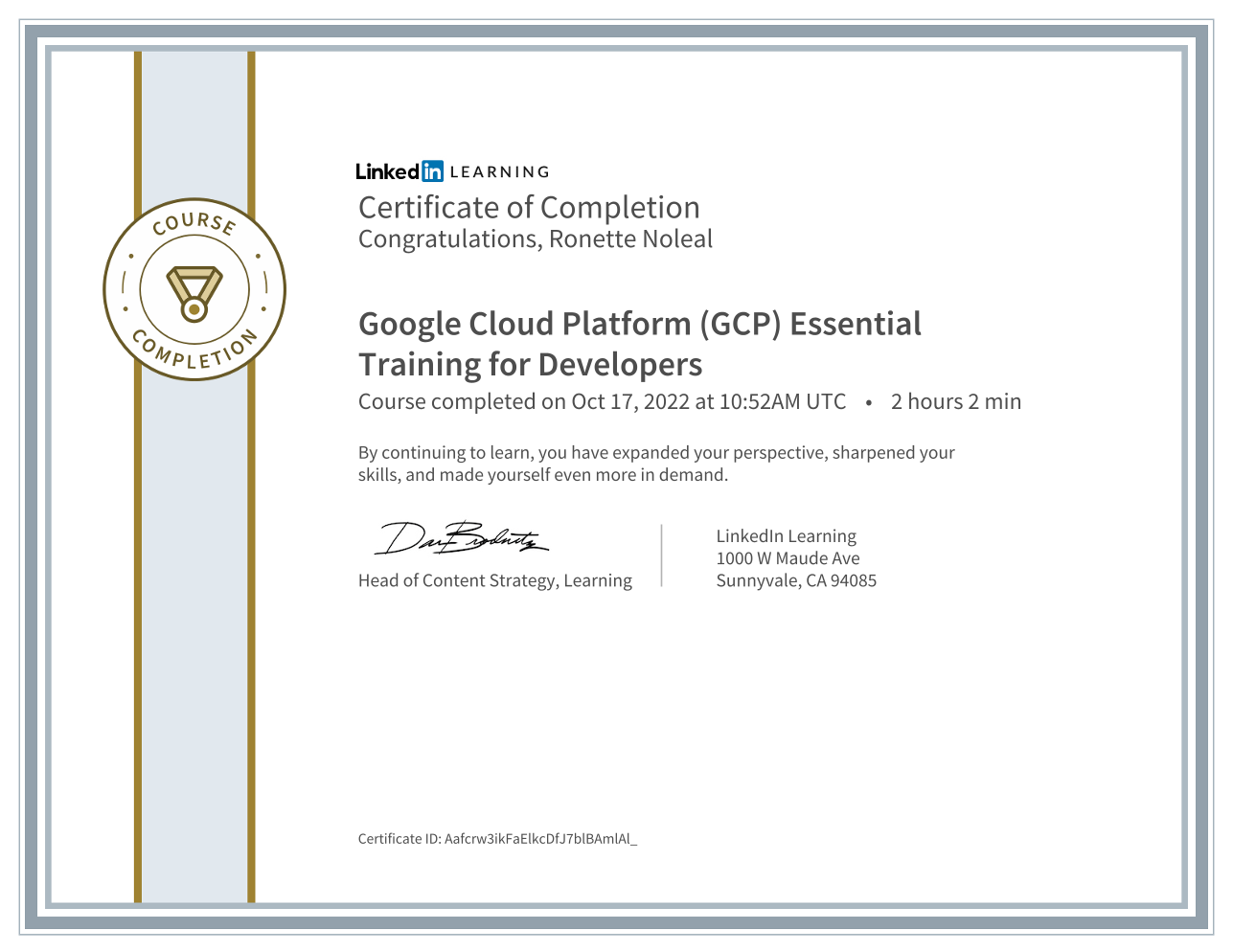This screenshot has height=952, width=1233.
Task: Click the Certificate of Completion heading
Action: click(528, 207)
